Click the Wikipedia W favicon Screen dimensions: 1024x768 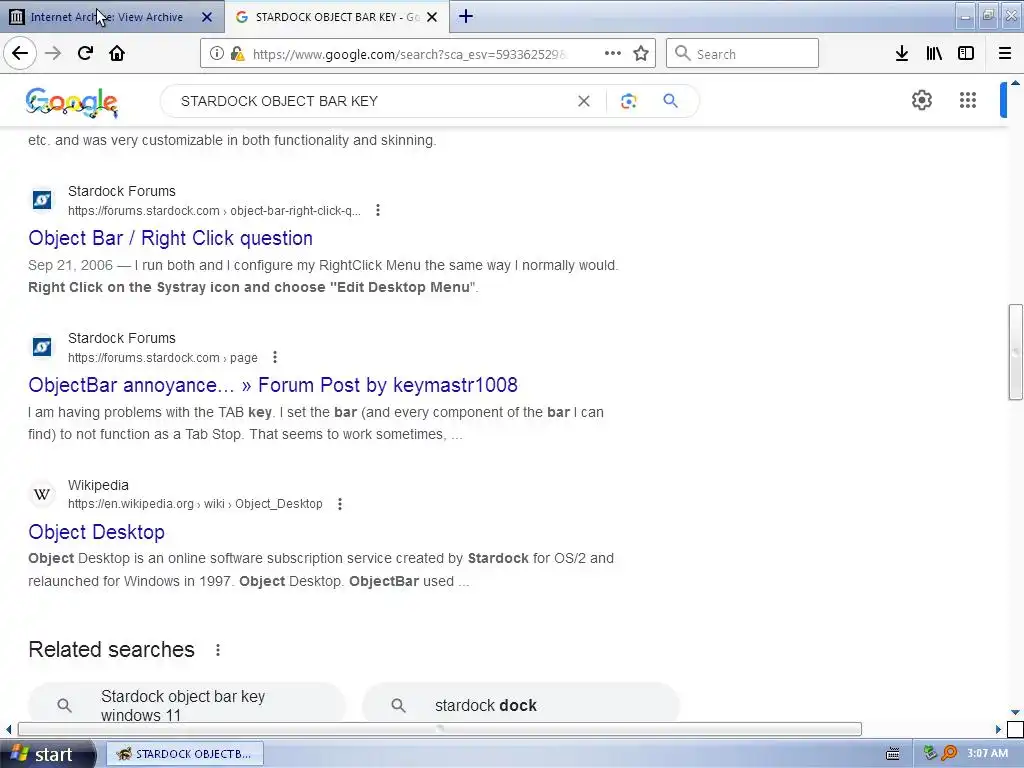42,494
